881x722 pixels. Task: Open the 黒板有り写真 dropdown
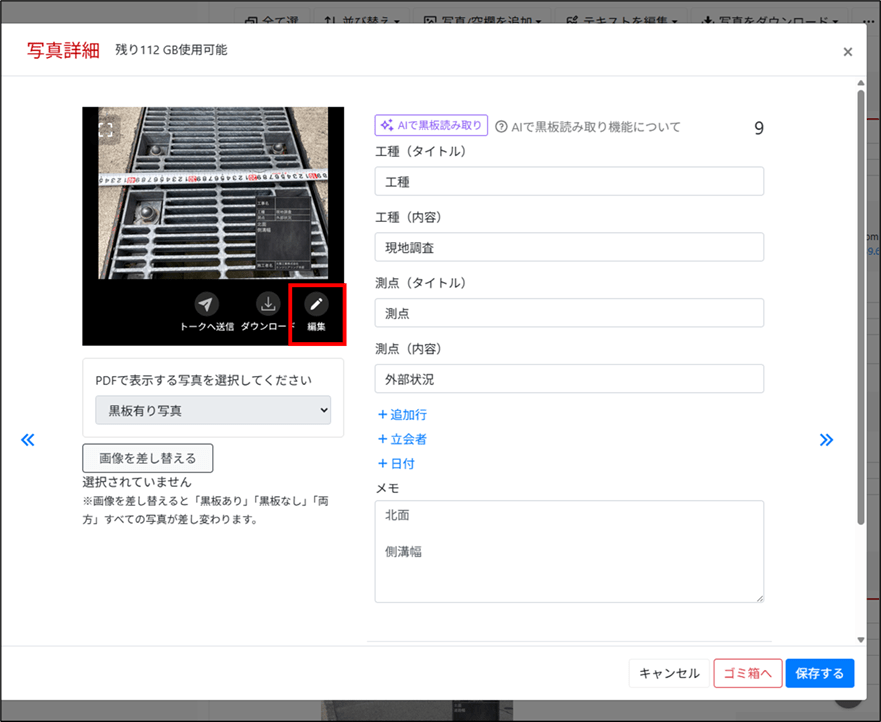(213, 410)
